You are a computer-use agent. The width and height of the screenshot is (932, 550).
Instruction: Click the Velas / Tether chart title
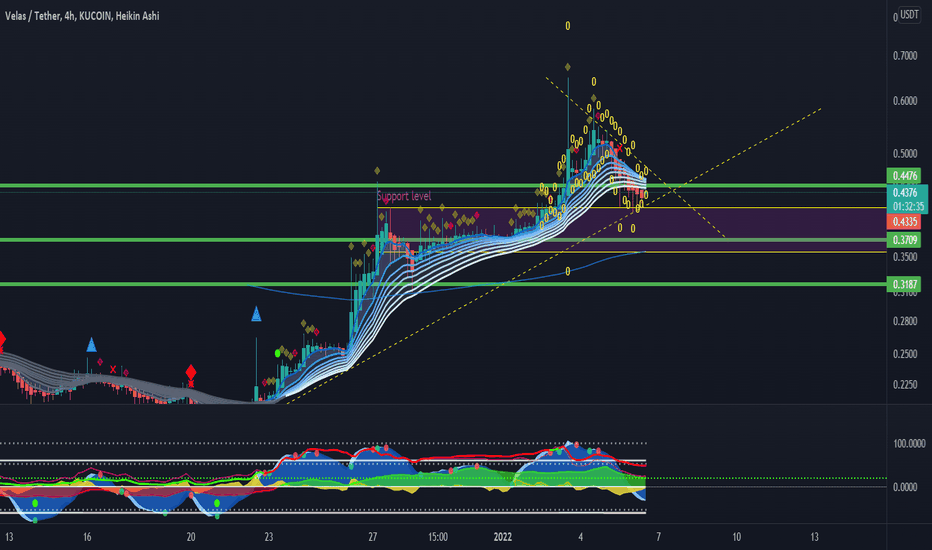(x=82, y=16)
